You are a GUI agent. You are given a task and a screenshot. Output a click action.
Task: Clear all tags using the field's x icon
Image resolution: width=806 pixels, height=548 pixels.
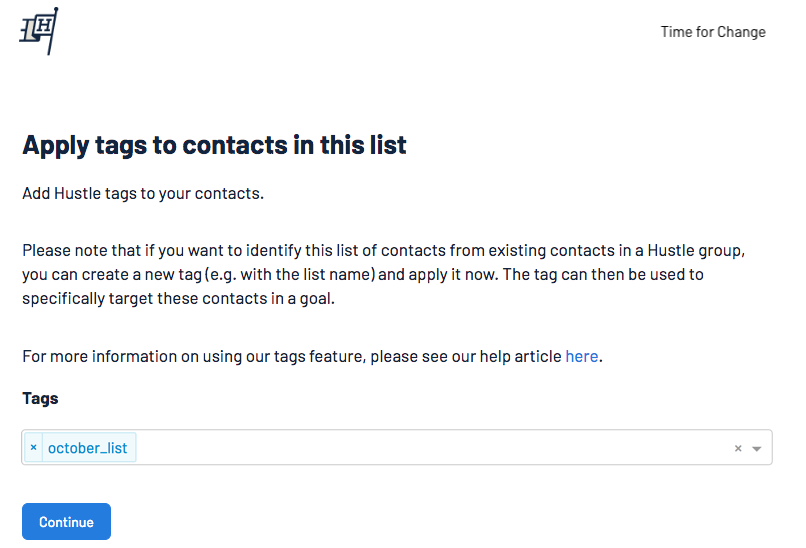tap(738, 448)
